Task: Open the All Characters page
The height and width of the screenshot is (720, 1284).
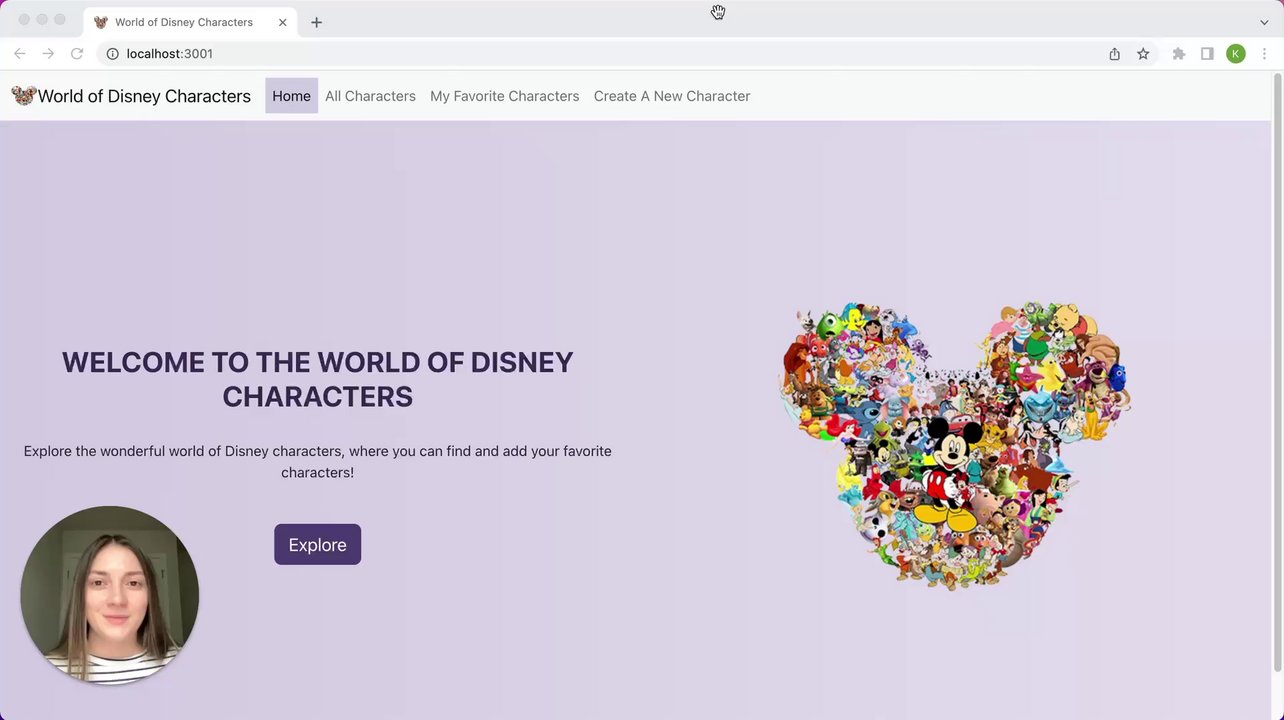Action: pyautogui.click(x=370, y=96)
